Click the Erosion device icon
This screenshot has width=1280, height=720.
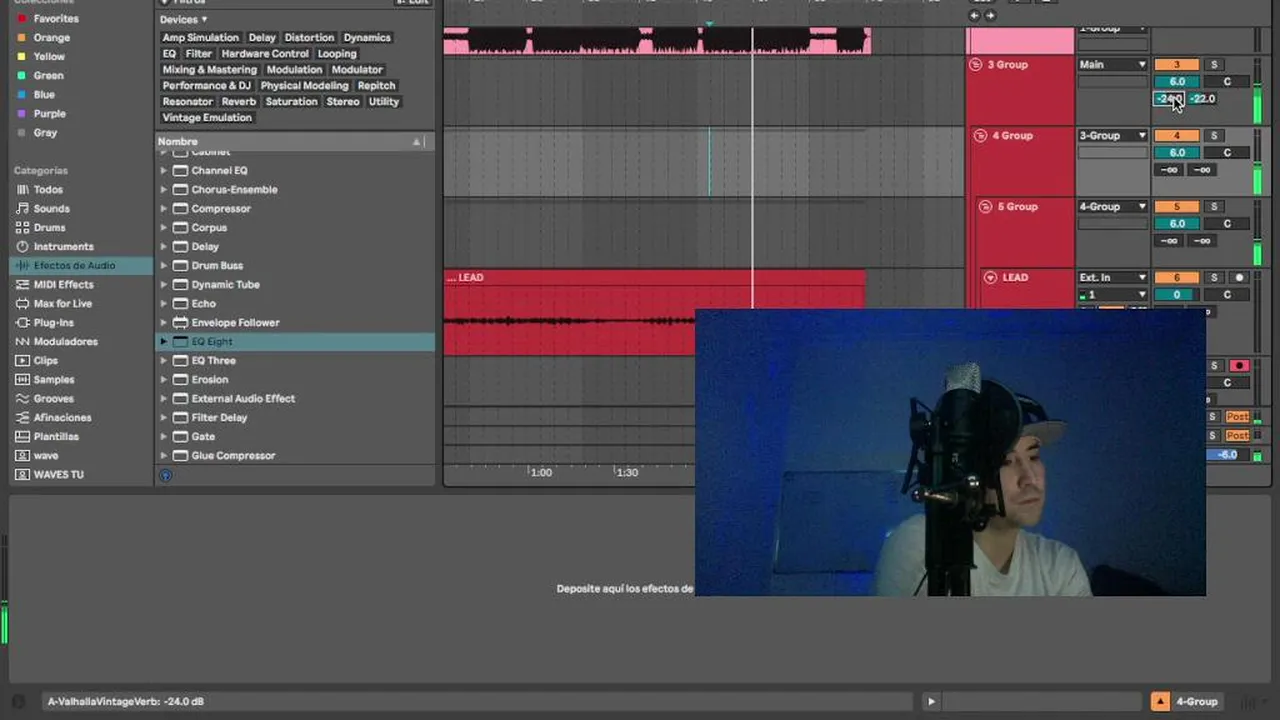point(180,380)
